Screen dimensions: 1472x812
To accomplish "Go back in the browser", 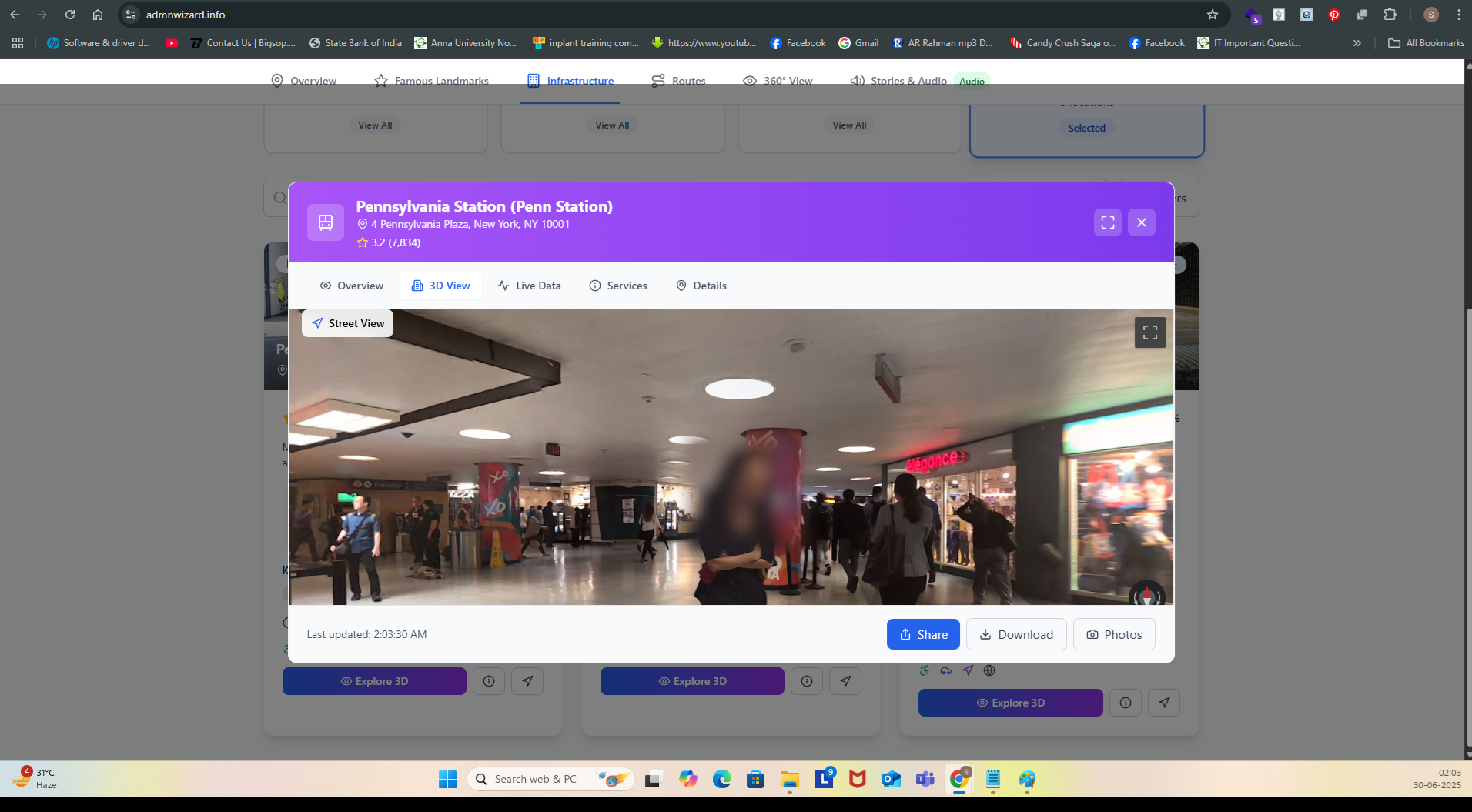I will tap(15, 15).
